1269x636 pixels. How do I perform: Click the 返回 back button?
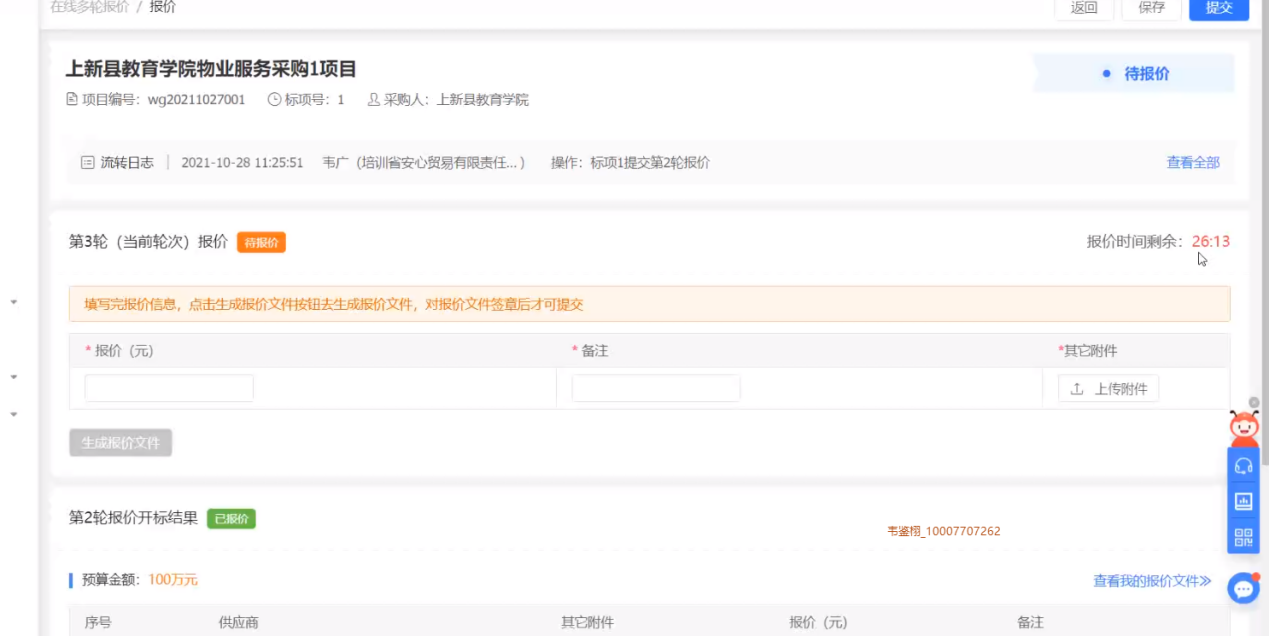click(x=1084, y=8)
